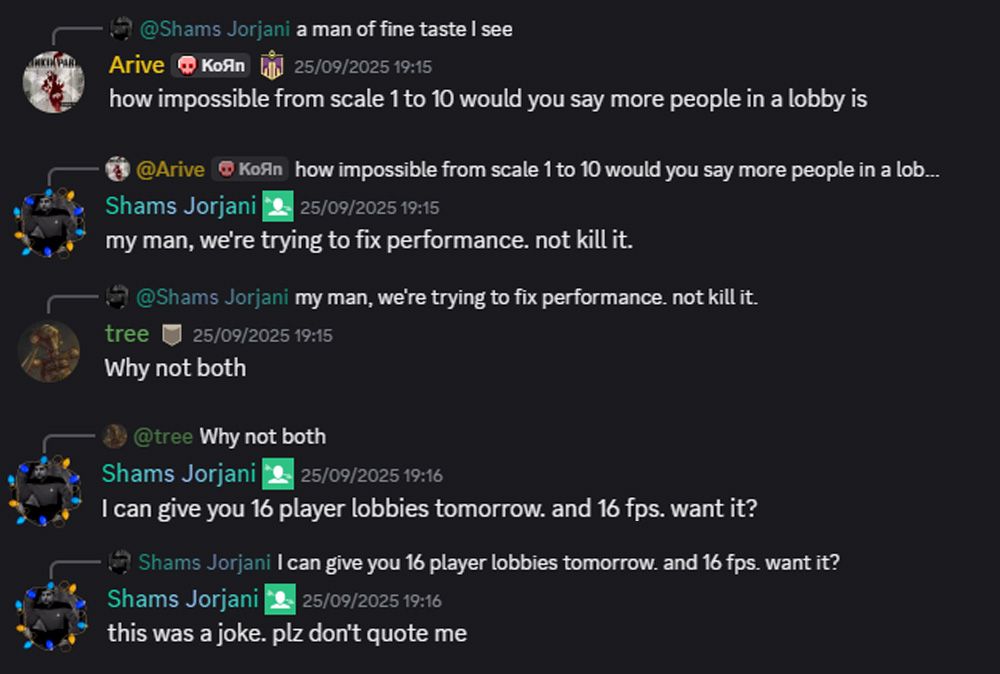
Task: Click tree's shield role badge
Action: [x=172, y=335]
